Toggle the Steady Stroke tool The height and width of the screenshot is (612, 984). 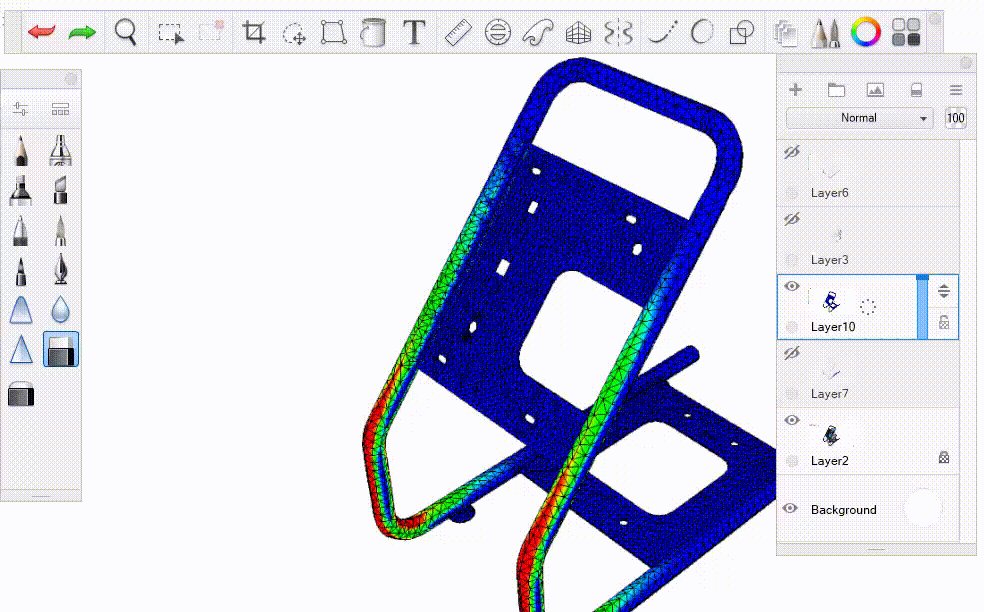[663, 32]
